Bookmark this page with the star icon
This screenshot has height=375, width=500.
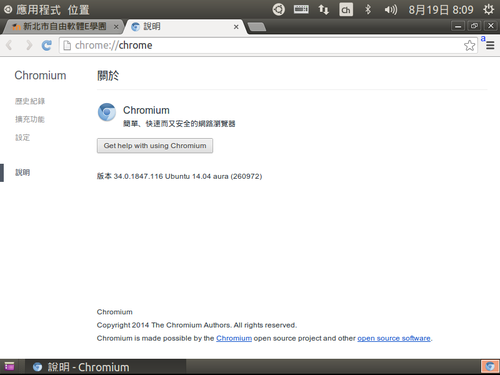(469, 45)
